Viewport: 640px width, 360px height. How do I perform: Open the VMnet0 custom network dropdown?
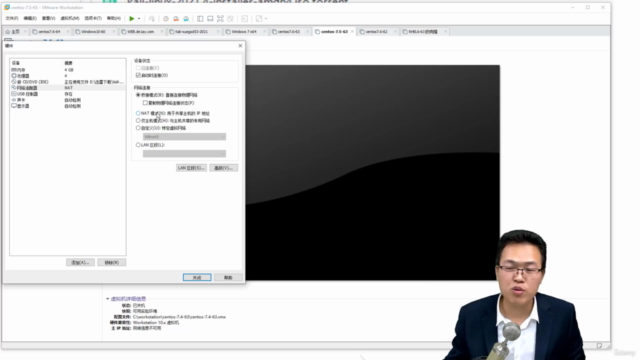184,136
